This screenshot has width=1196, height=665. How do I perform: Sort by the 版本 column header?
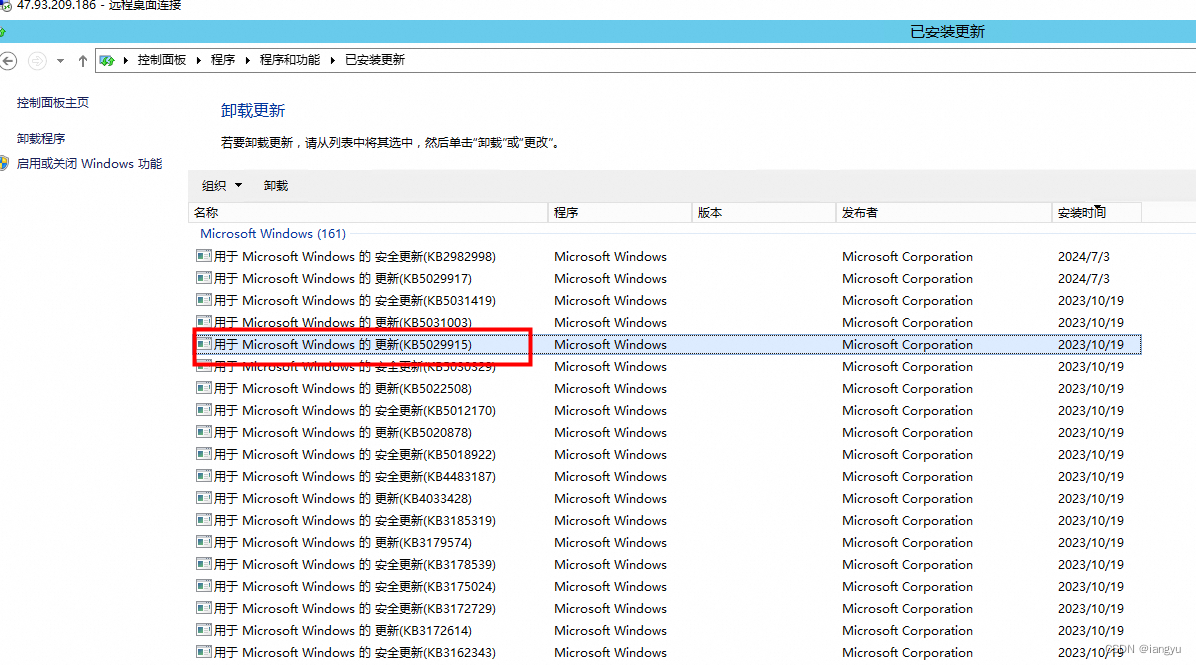tap(764, 212)
